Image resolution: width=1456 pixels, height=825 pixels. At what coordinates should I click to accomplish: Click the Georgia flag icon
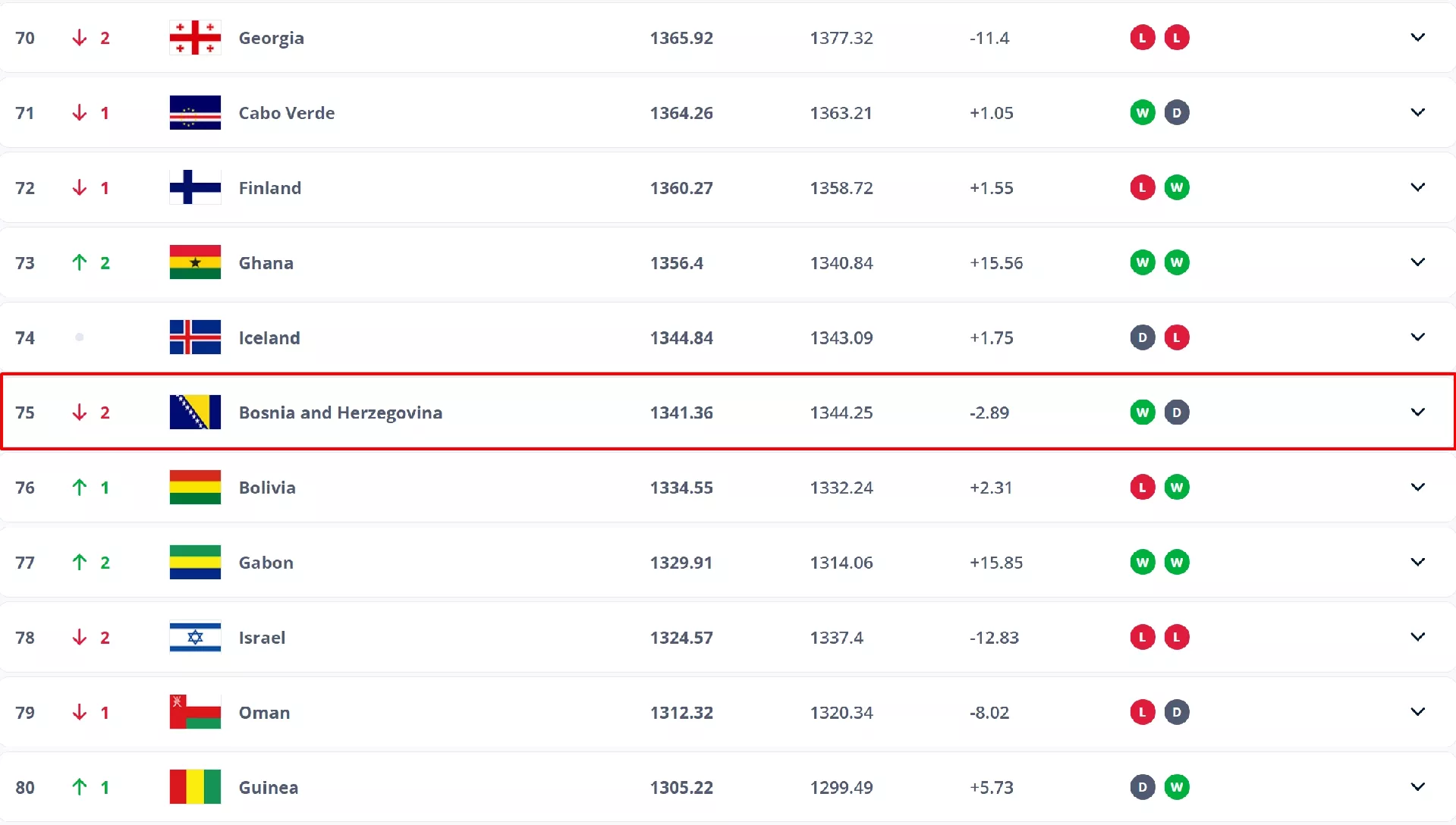(195, 38)
